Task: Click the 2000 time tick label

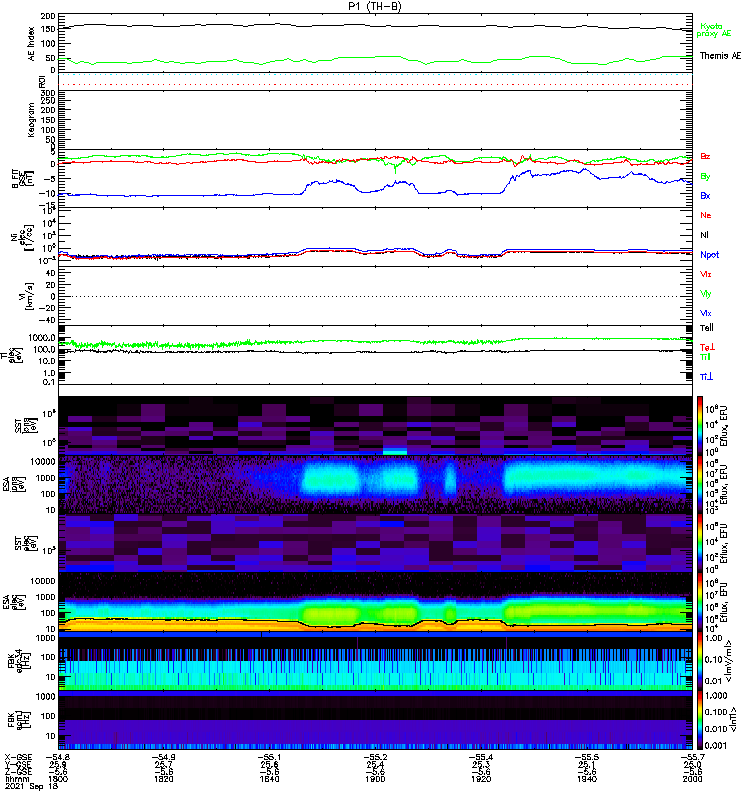Action: pyautogui.click(x=692, y=779)
